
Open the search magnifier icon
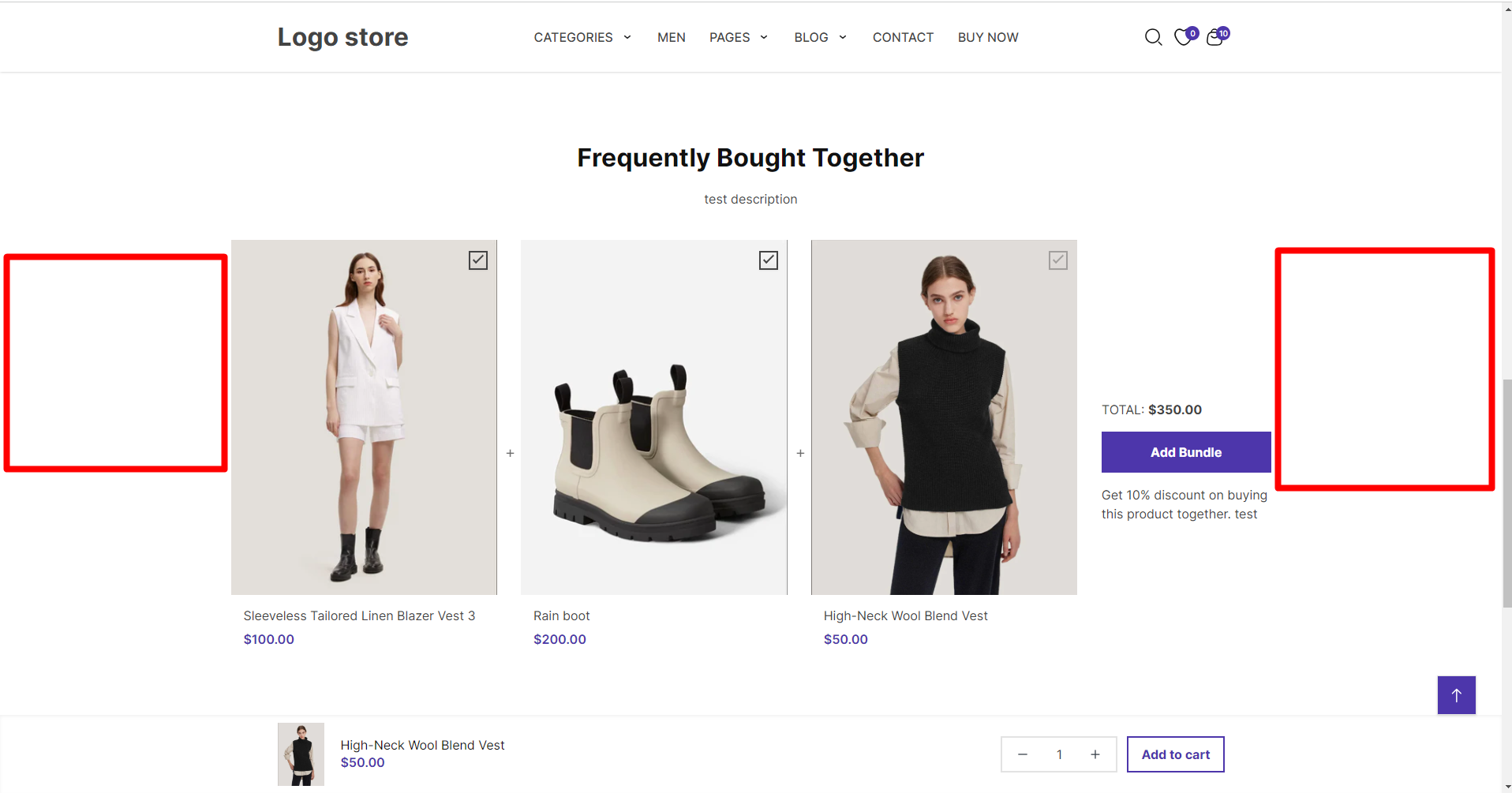click(x=1153, y=37)
